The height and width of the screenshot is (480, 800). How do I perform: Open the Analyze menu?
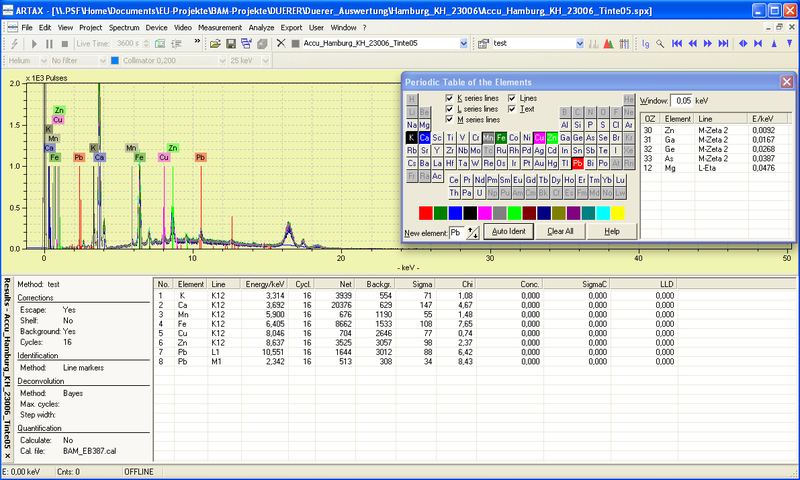tap(261, 28)
